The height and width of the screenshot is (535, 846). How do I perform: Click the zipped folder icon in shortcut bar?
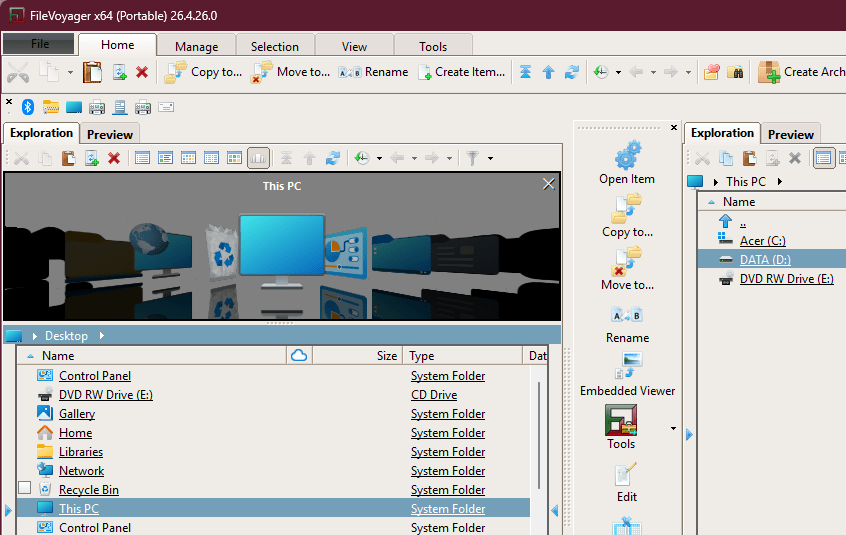(51, 107)
